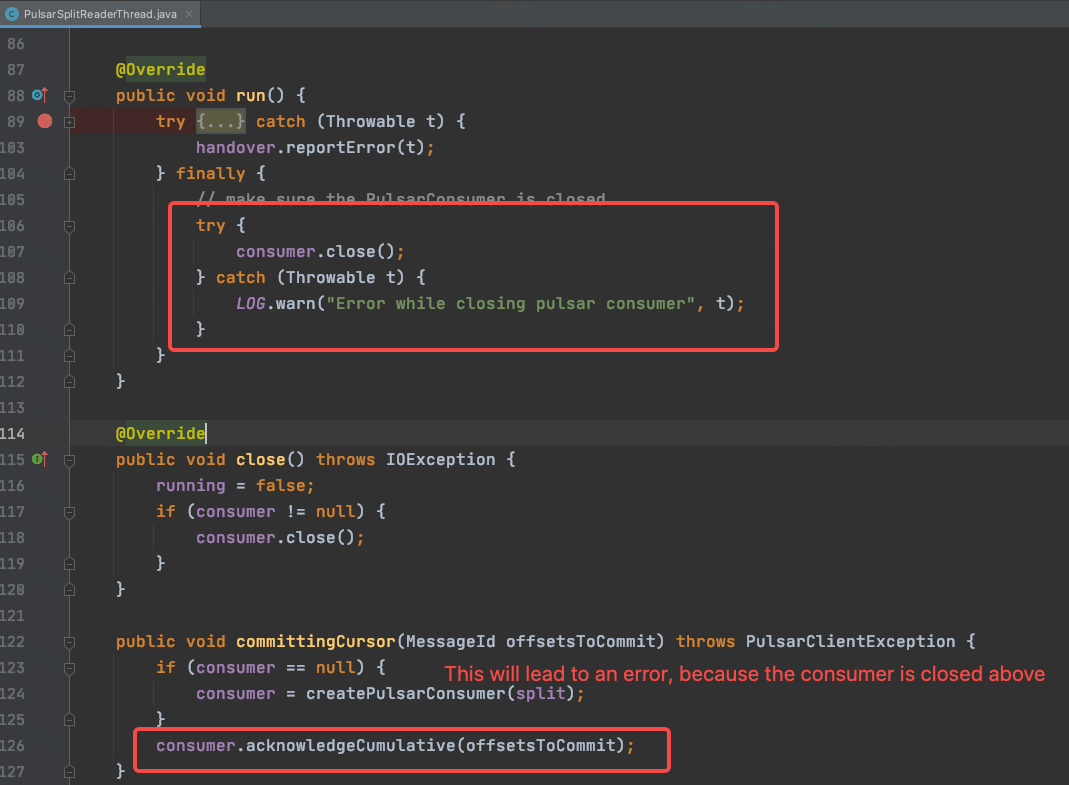Select the PulsarSplitReaderThread.java tab
Viewport: 1069px width, 785px height.
click(x=100, y=14)
